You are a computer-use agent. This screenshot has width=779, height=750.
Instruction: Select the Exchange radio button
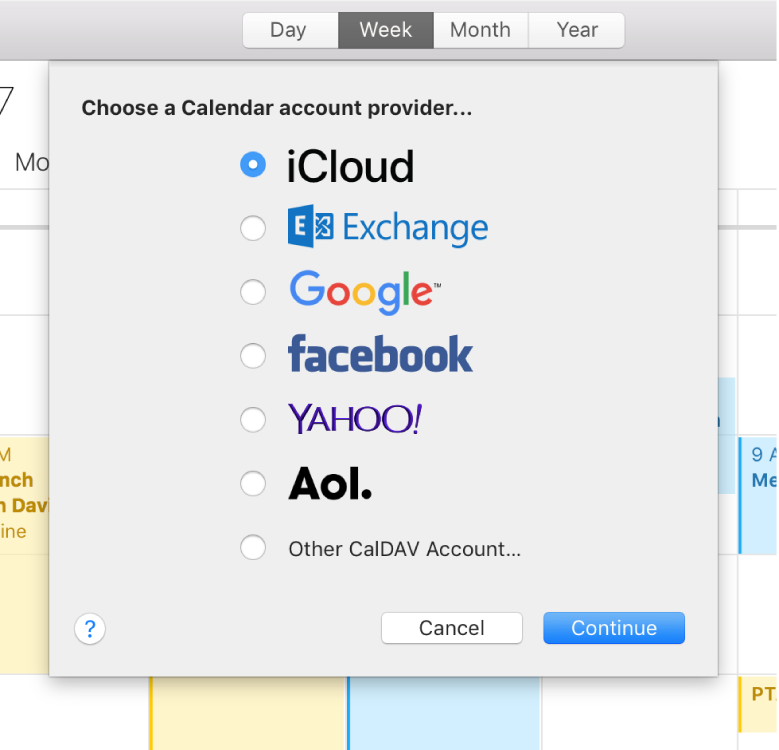253,229
